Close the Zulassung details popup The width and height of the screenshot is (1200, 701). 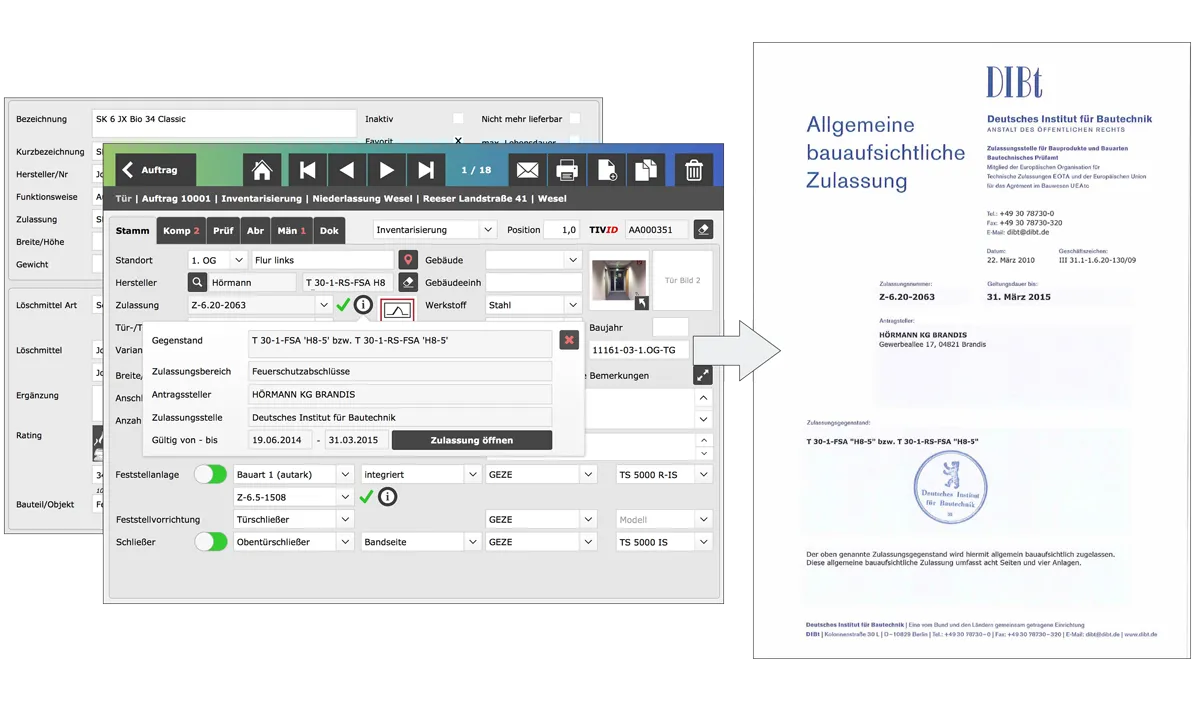pos(569,340)
